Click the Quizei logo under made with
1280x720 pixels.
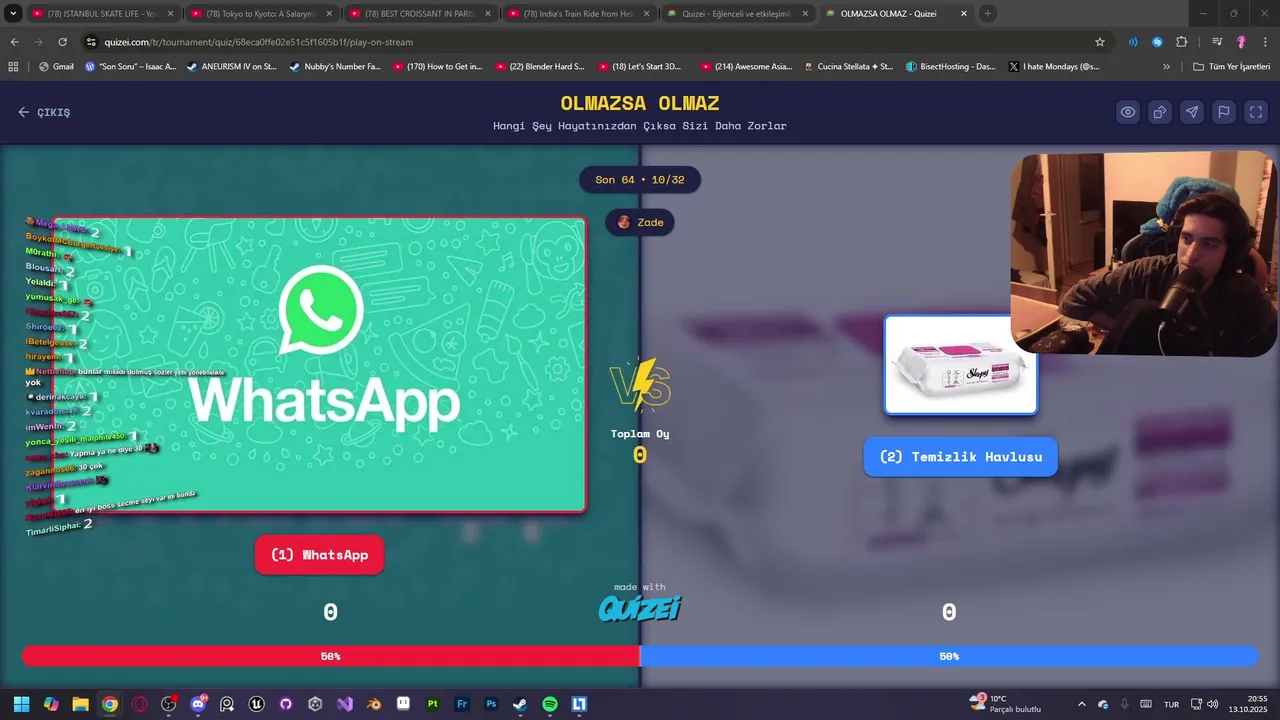[x=640, y=608]
